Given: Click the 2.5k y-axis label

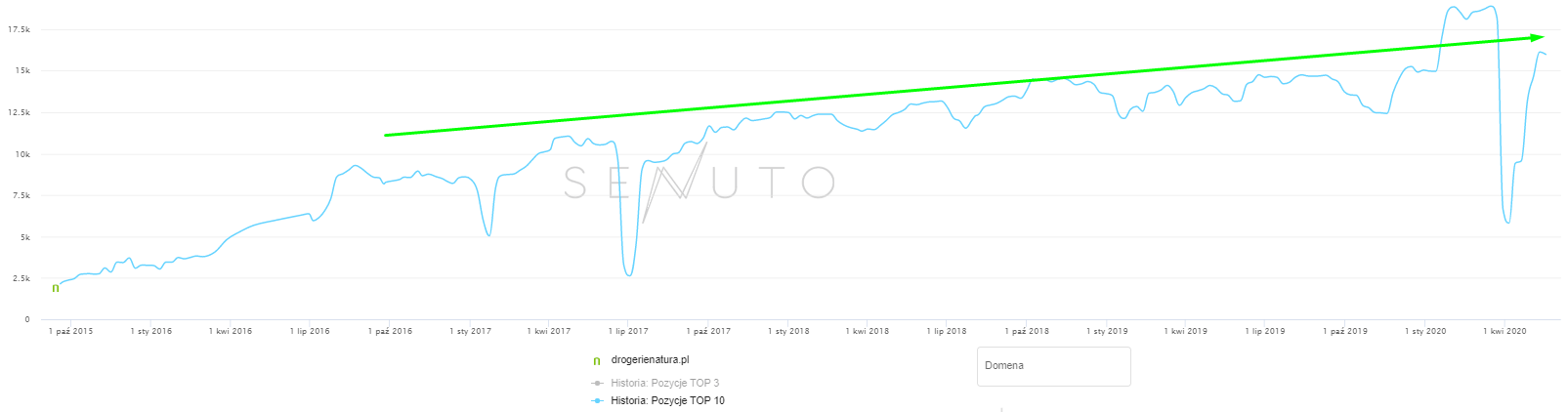Looking at the screenshot, I should (x=21, y=278).
